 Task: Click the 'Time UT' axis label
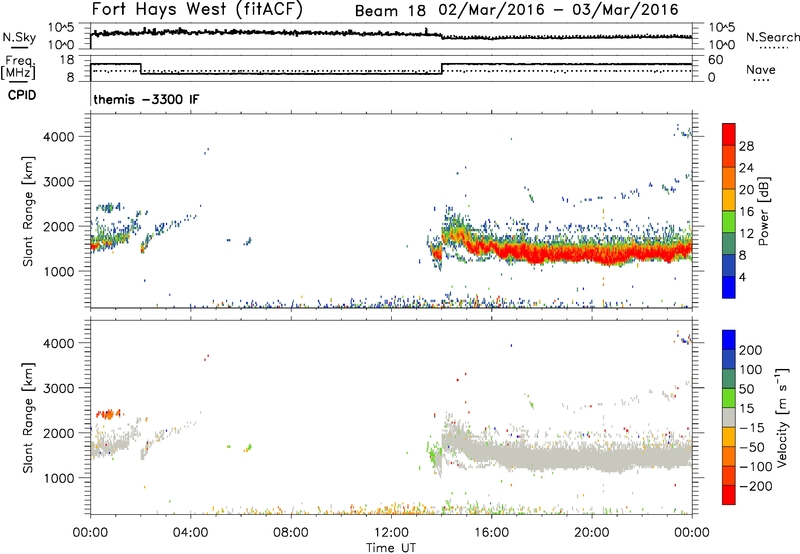(391, 548)
